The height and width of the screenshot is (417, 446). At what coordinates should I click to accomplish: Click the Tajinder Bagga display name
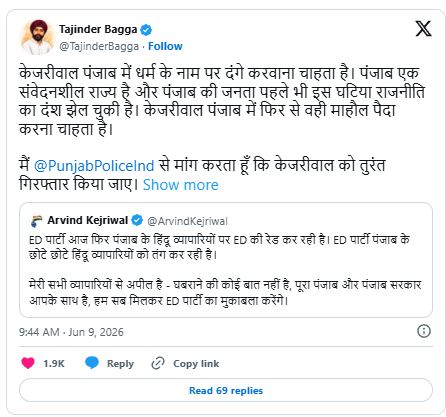(98, 29)
